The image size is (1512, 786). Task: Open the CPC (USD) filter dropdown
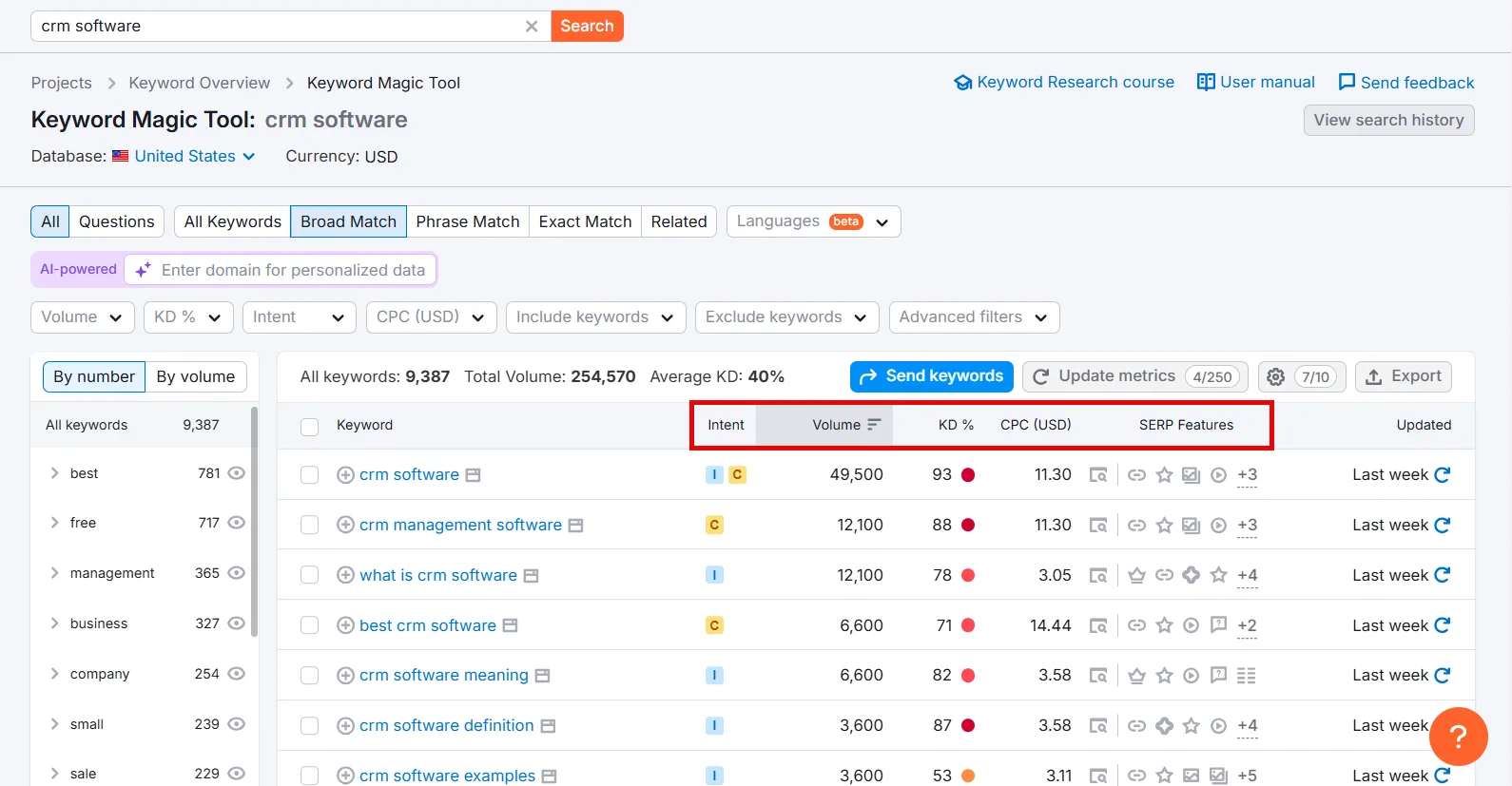coord(431,317)
